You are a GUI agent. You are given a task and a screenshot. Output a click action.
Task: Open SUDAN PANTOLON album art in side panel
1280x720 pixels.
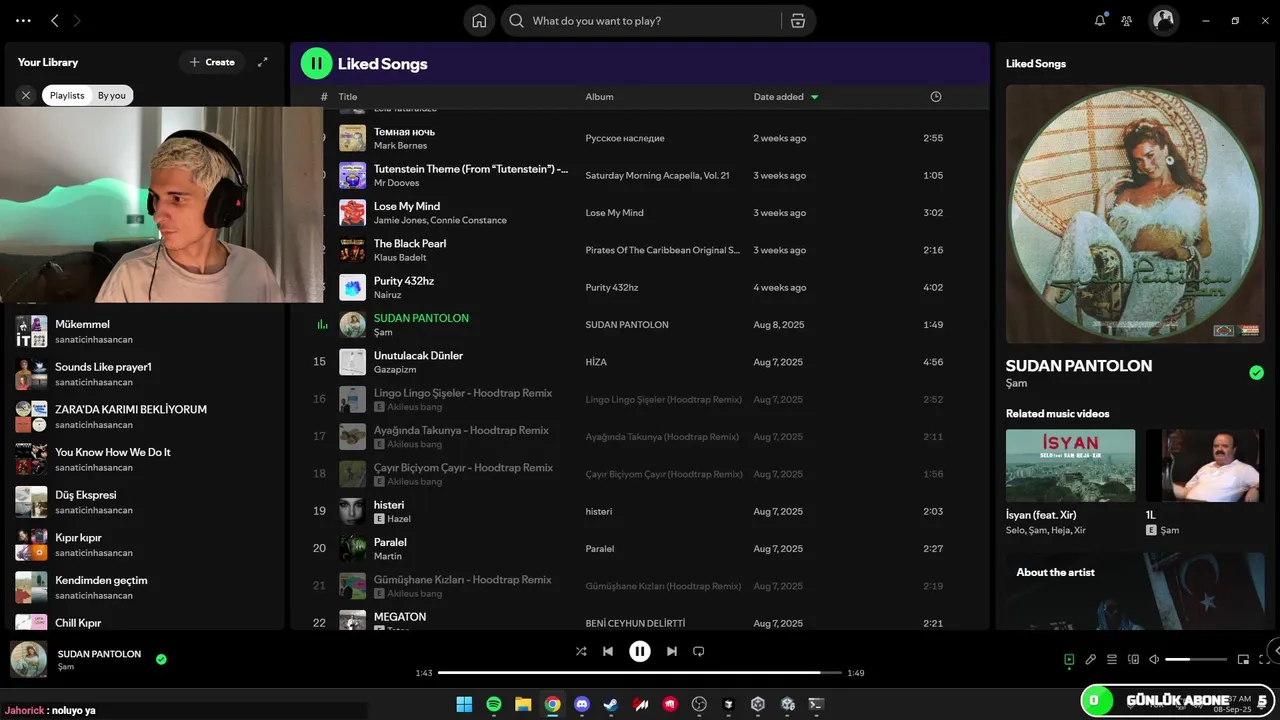pos(1135,214)
